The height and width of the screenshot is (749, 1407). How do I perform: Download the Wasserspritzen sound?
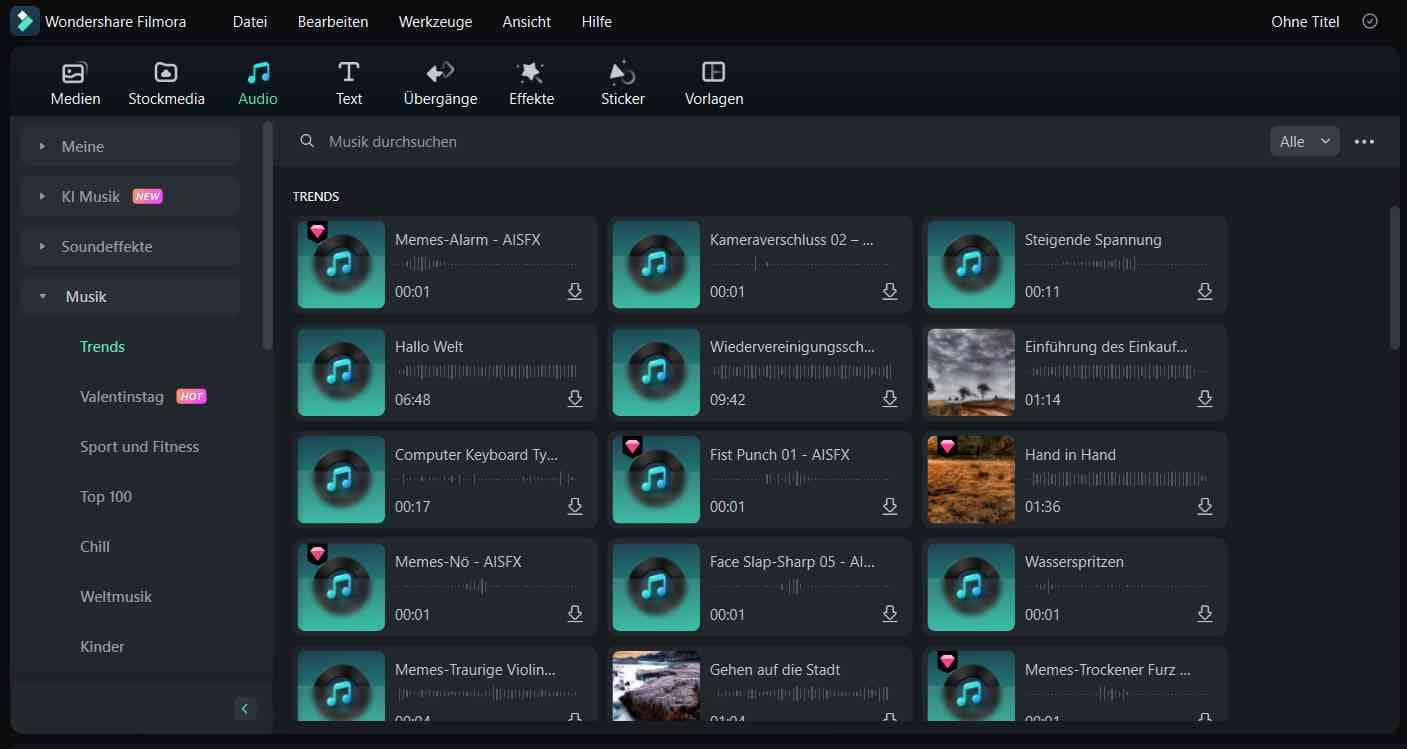1205,613
